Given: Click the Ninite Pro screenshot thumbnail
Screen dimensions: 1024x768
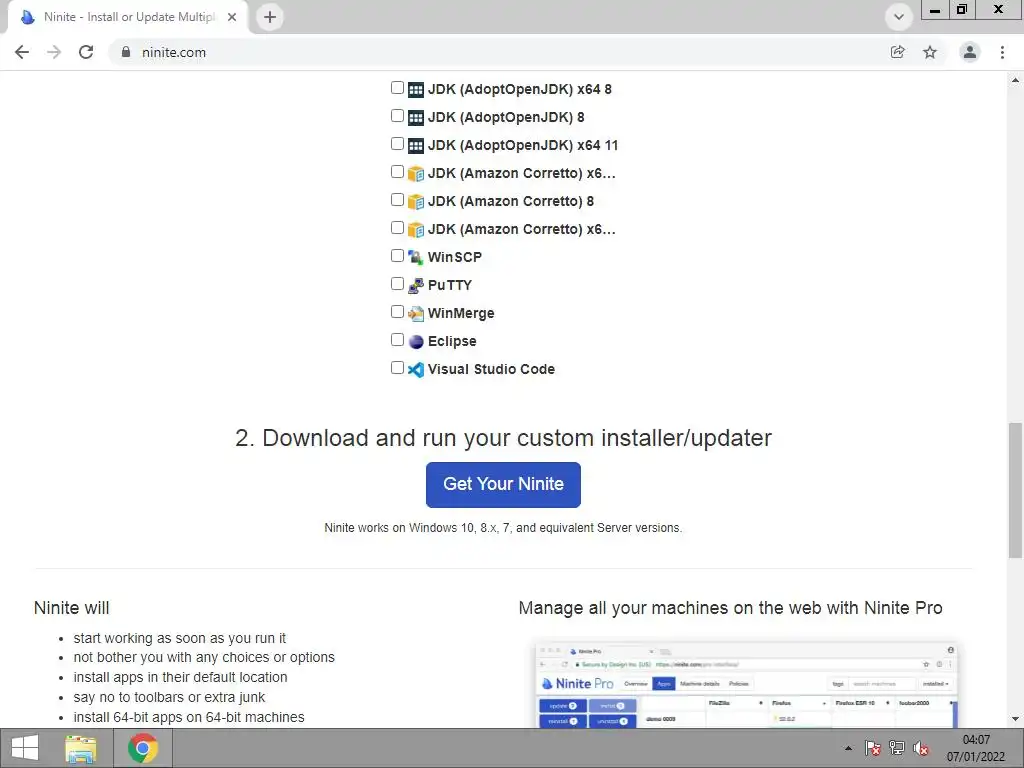Looking at the screenshot, I should point(746,684).
